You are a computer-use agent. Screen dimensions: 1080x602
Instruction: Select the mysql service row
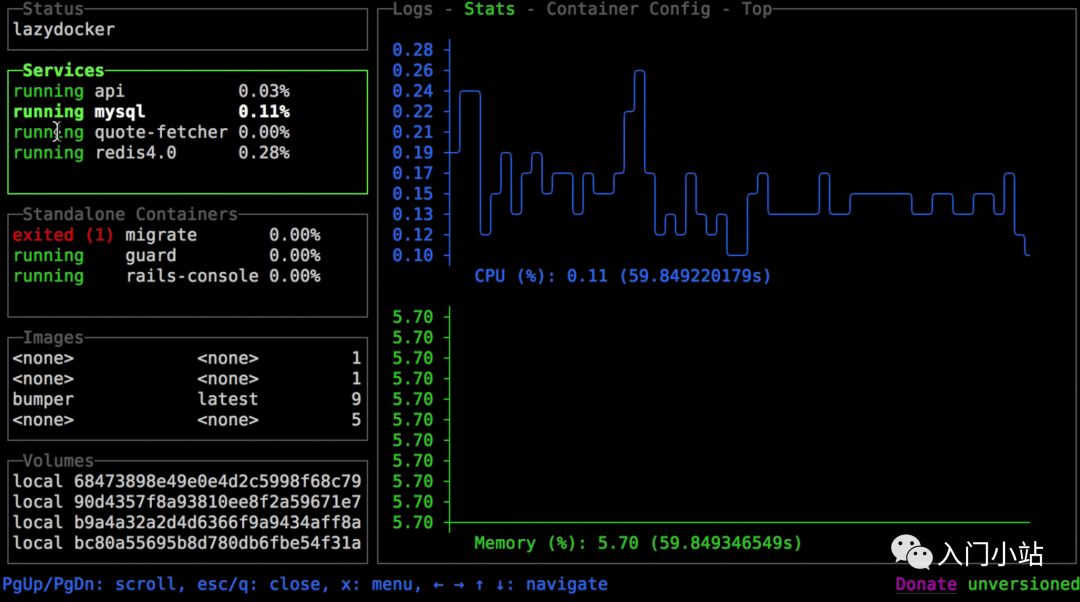click(x=187, y=112)
